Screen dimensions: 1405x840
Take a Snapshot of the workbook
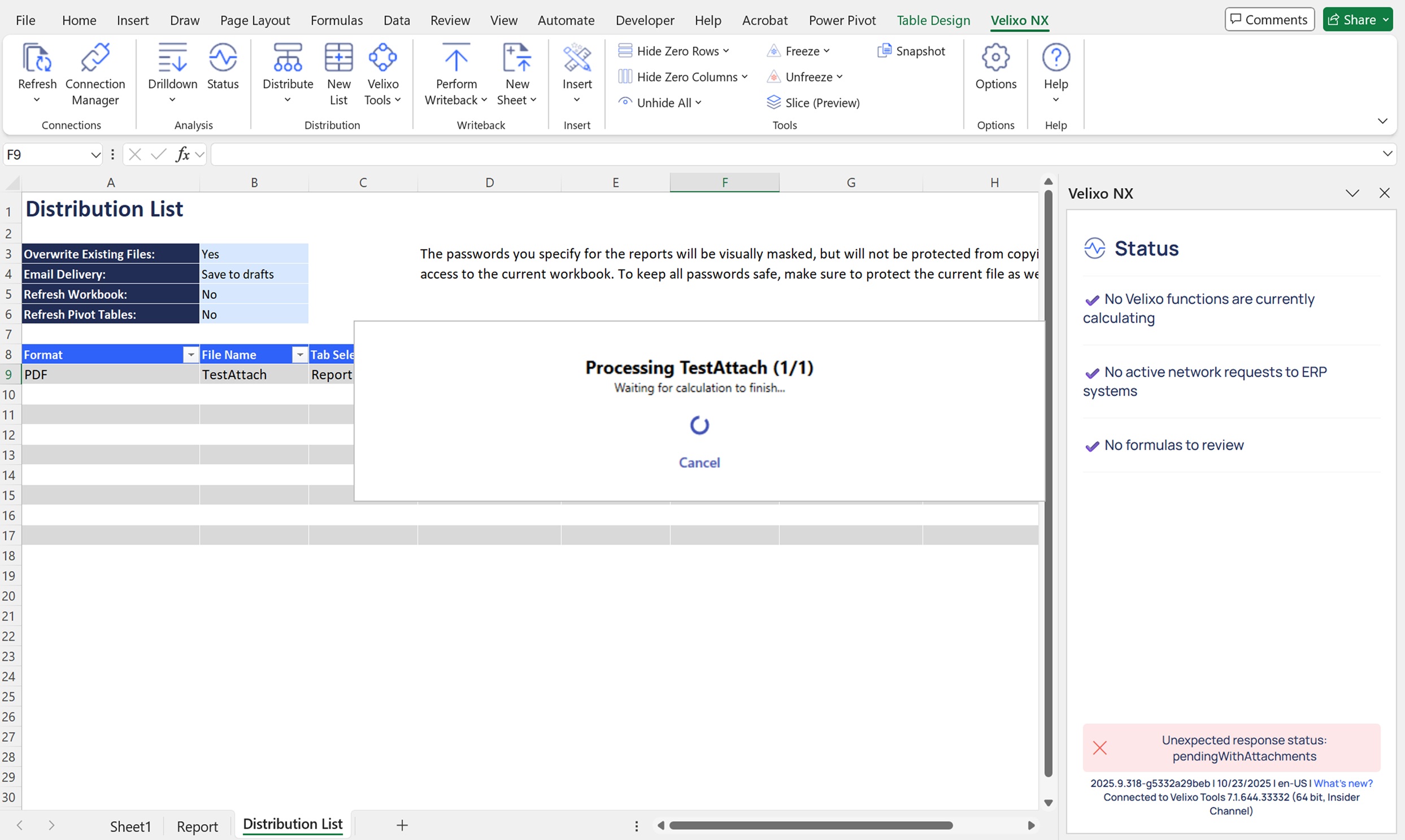pos(911,51)
